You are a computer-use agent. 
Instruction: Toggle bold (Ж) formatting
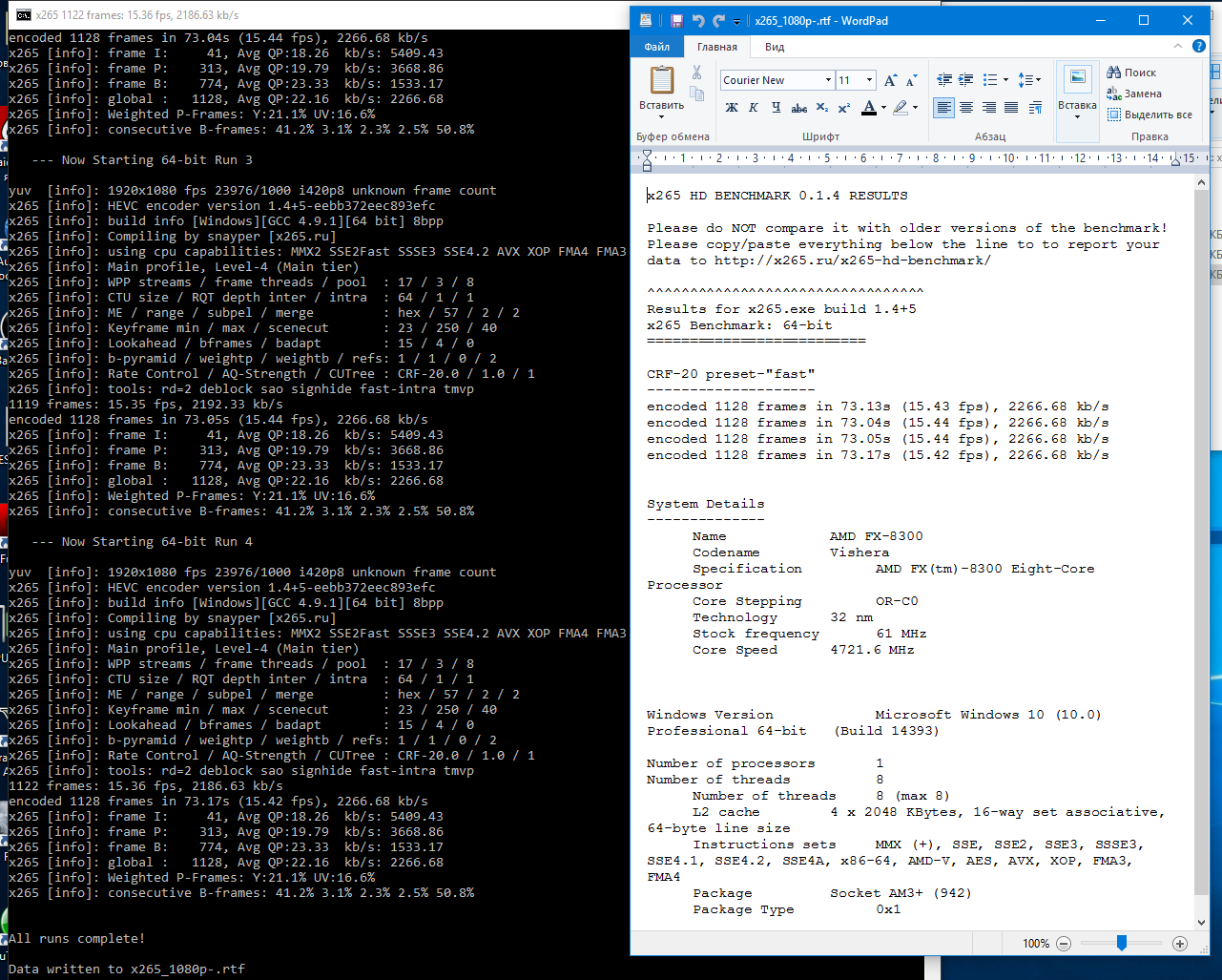click(x=732, y=108)
